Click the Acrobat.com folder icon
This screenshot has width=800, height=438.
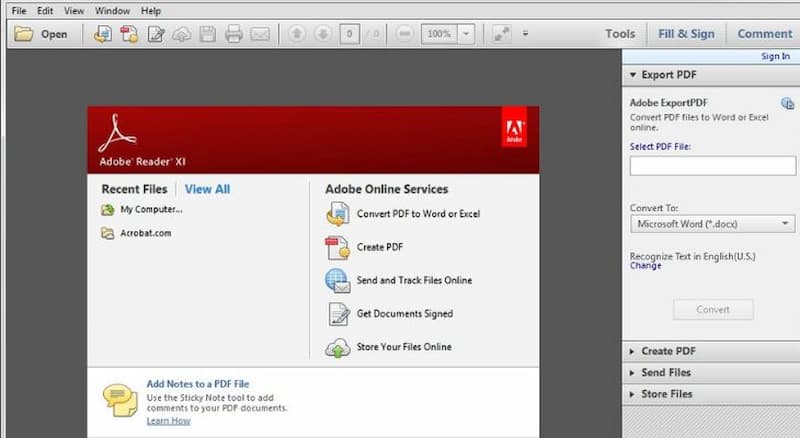(108, 233)
